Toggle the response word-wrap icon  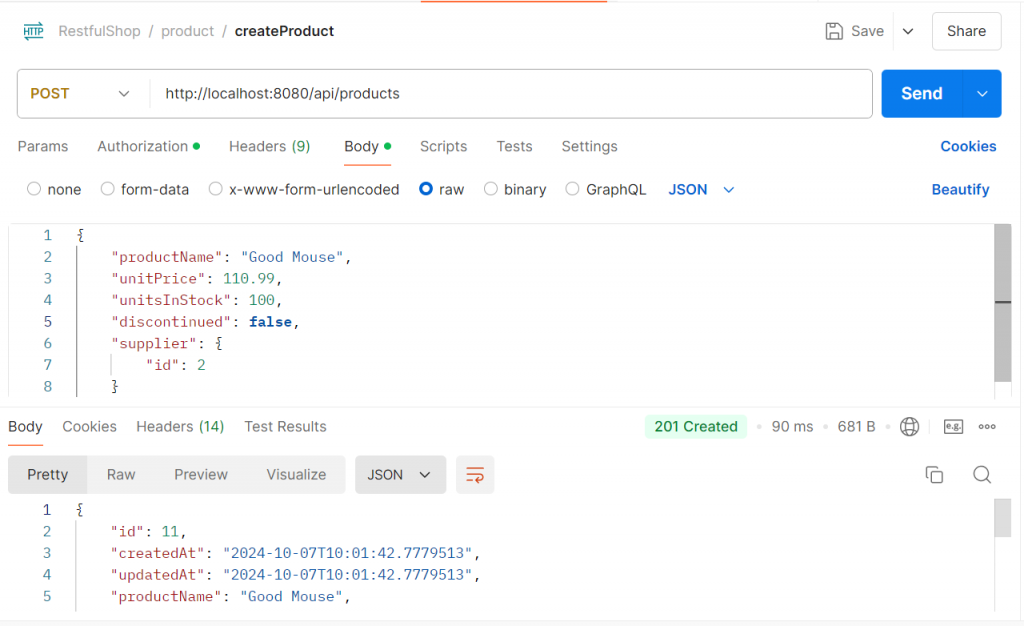click(475, 475)
